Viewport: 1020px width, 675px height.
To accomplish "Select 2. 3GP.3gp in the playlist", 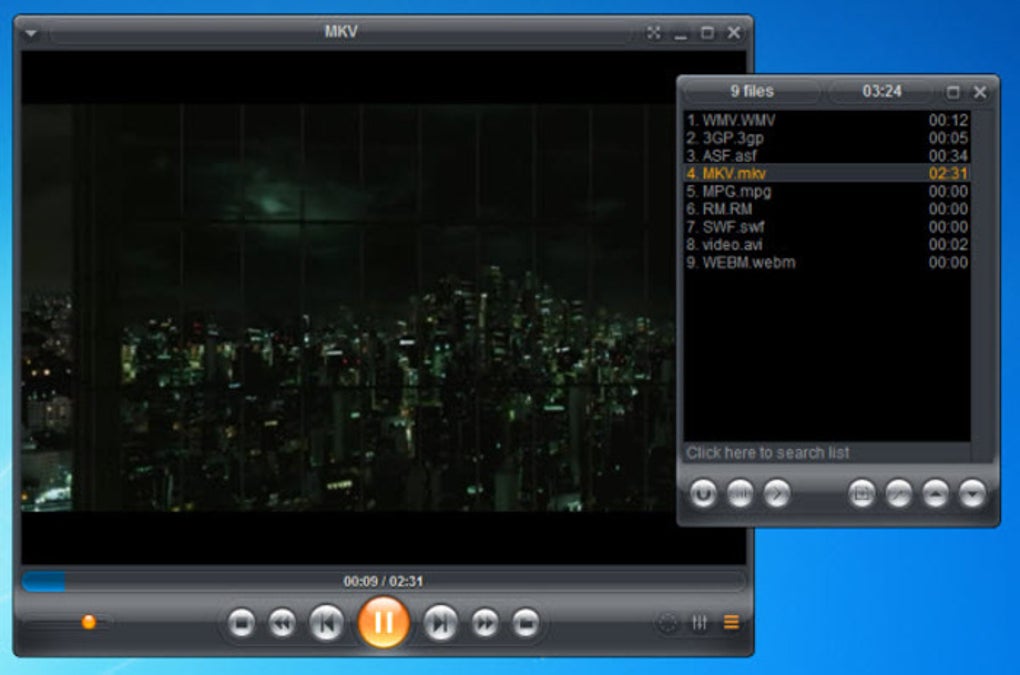I will point(827,138).
